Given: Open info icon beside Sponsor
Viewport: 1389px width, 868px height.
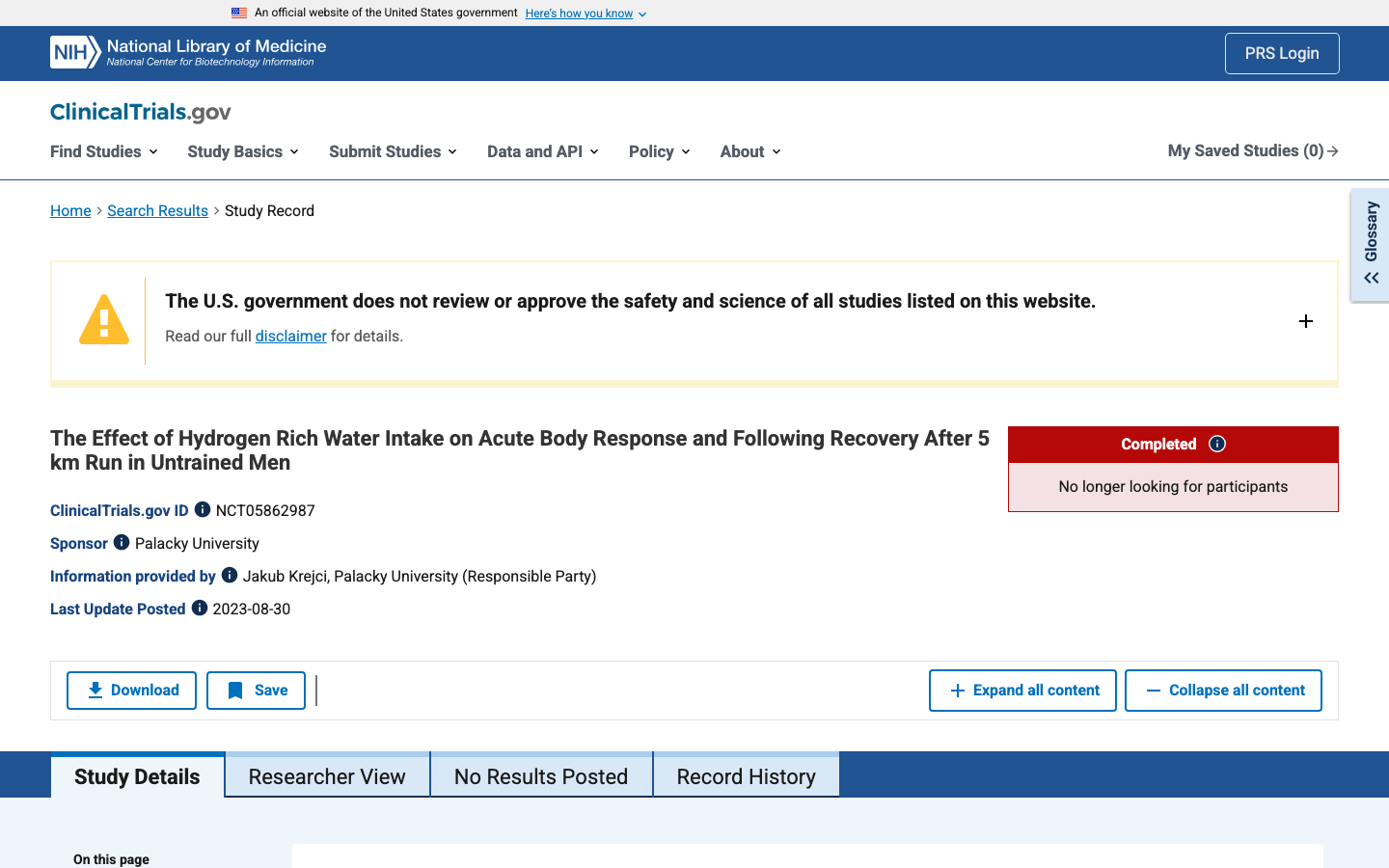Looking at the screenshot, I should tap(122, 542).
